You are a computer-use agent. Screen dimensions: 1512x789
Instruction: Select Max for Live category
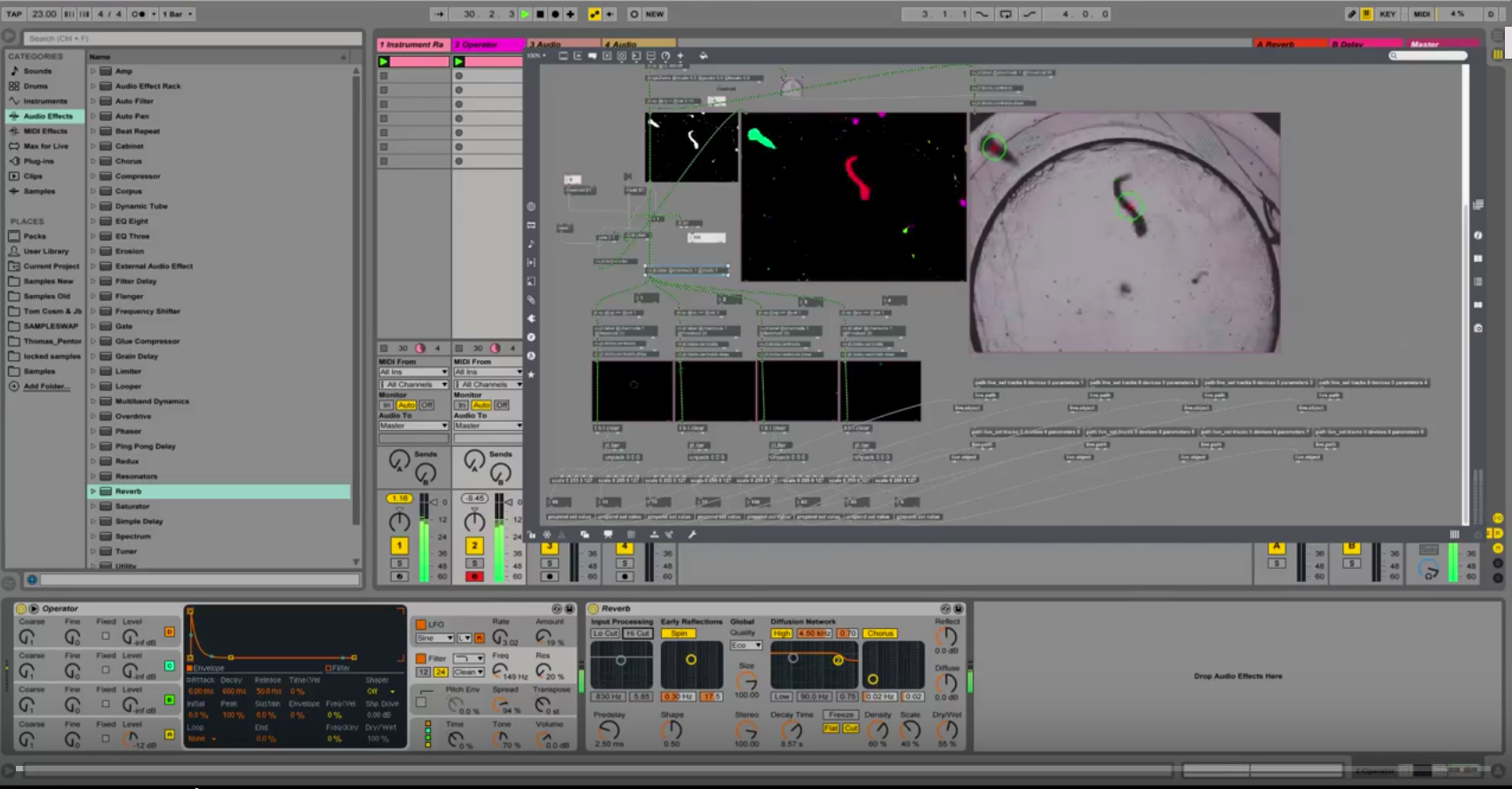[x=45, y=147]
